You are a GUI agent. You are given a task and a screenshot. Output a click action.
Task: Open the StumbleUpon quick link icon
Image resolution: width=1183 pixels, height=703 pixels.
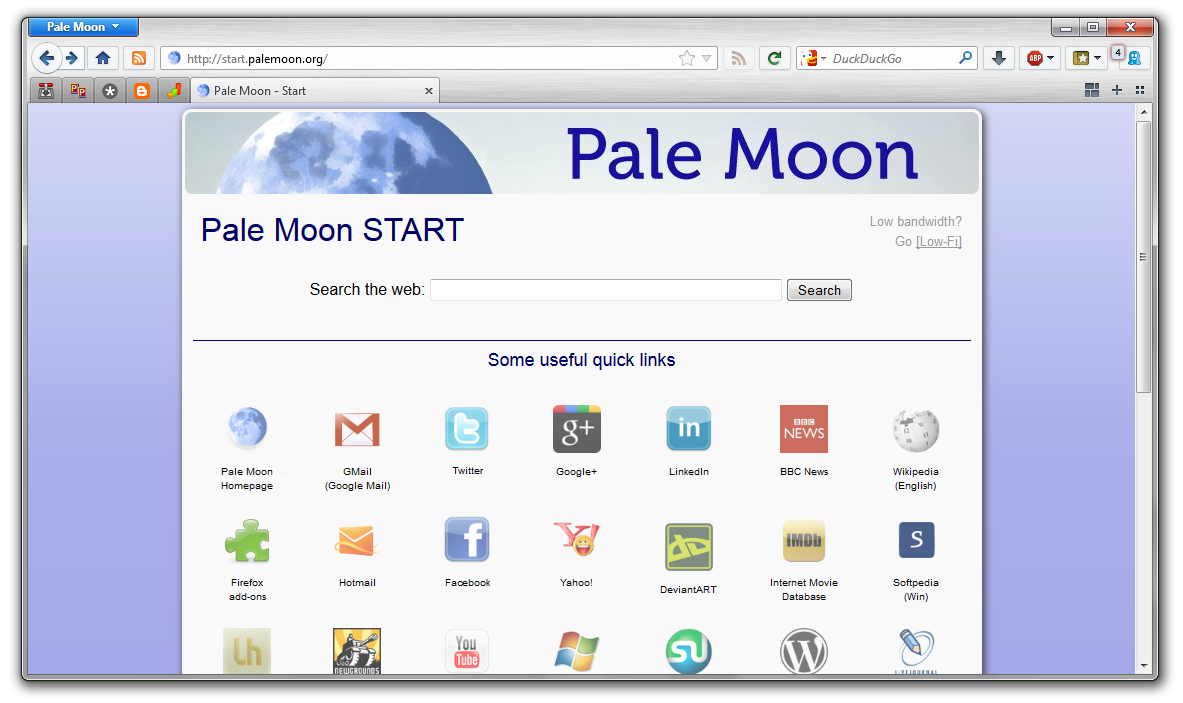tap(688, 651)
